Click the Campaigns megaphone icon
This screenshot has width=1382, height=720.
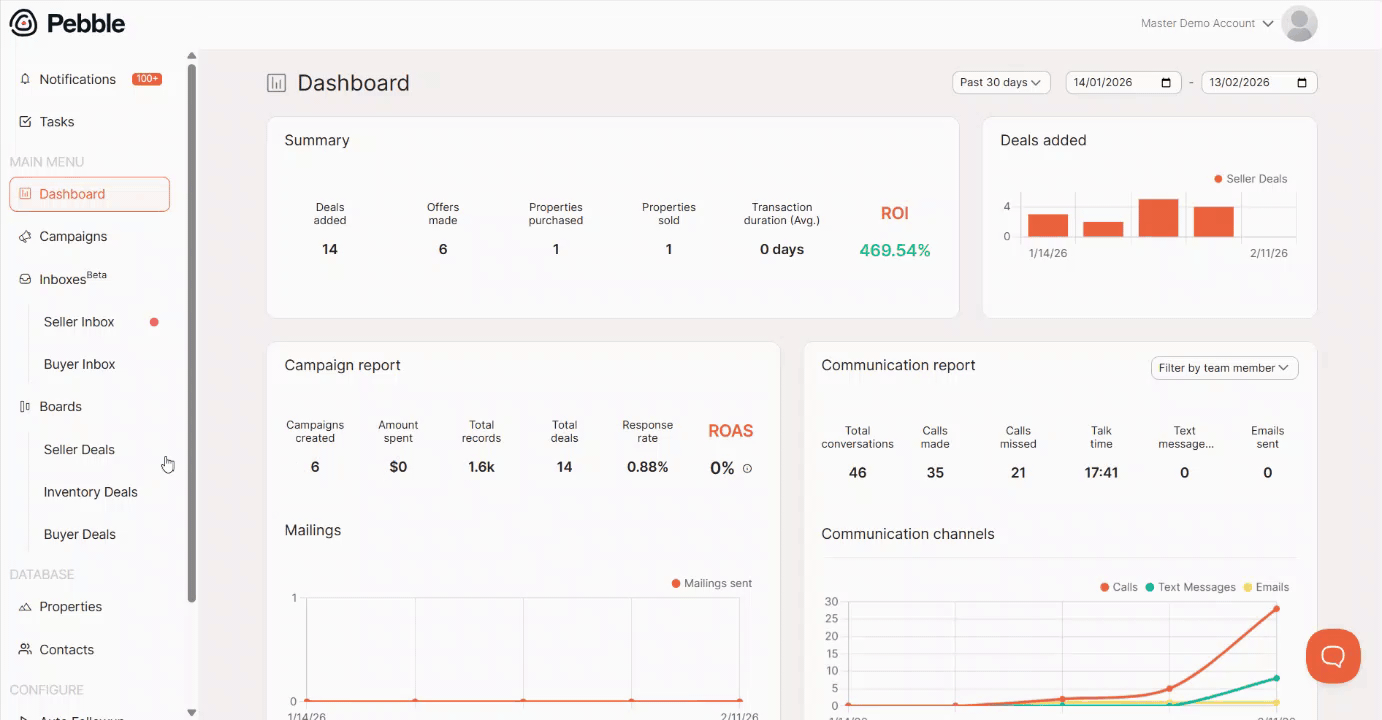25,237
